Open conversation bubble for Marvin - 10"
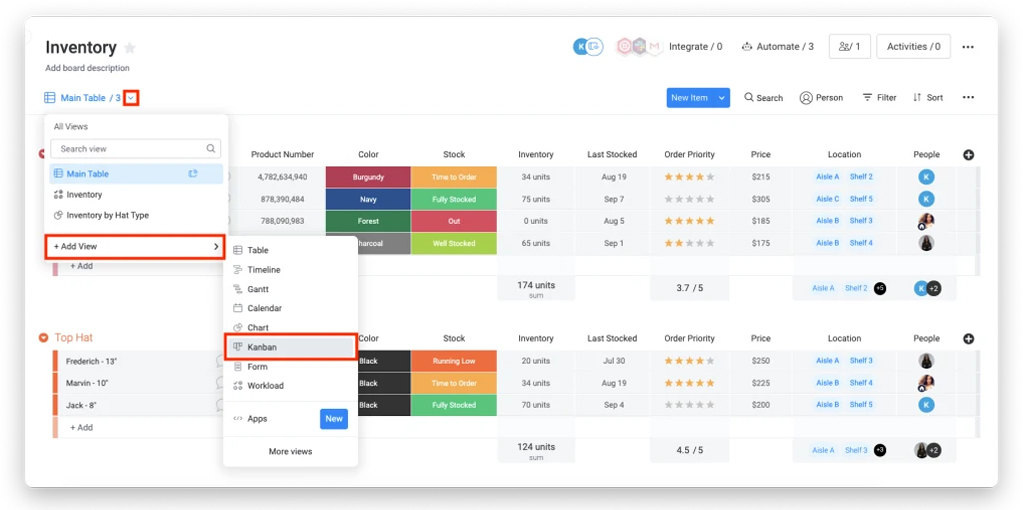1023x510 pixels. tap(221, 383)
